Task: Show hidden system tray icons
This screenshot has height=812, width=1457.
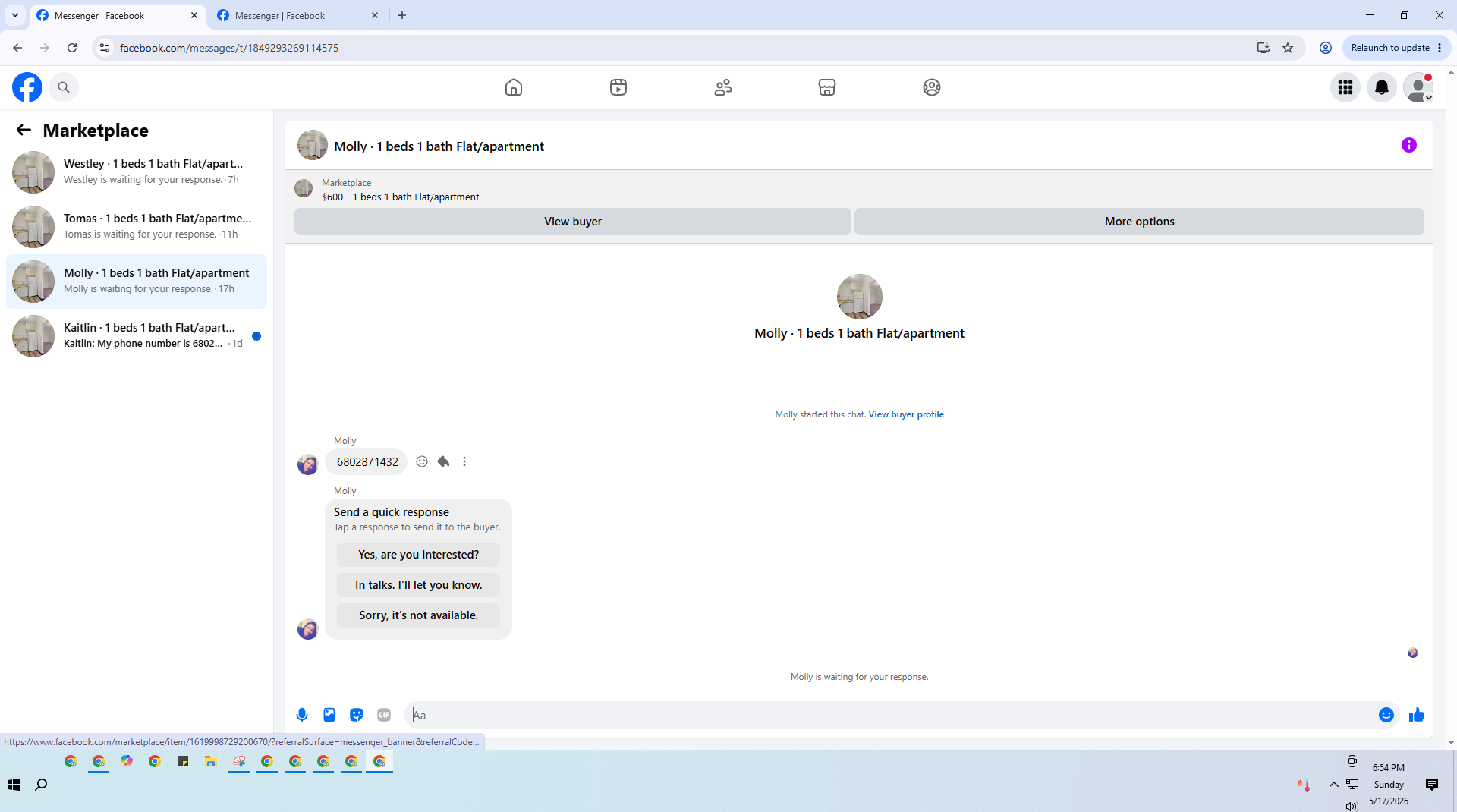Action: [x=1333, y=785]
